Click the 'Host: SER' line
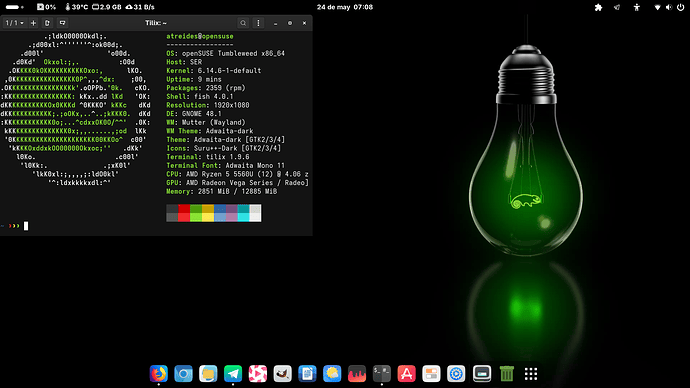The image size is (690, 388). tap(184, 62)
